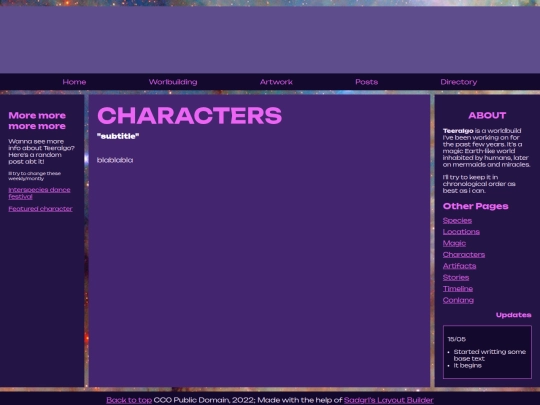This screenshot has height=405, width=540.
Task: Open the Interspecies dance festival link
Action: coord(39,193)
